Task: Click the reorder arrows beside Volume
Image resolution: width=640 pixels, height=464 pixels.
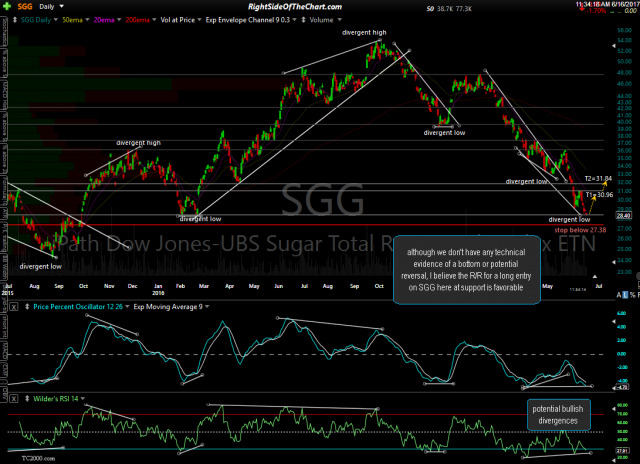Action: coord(303,20)
